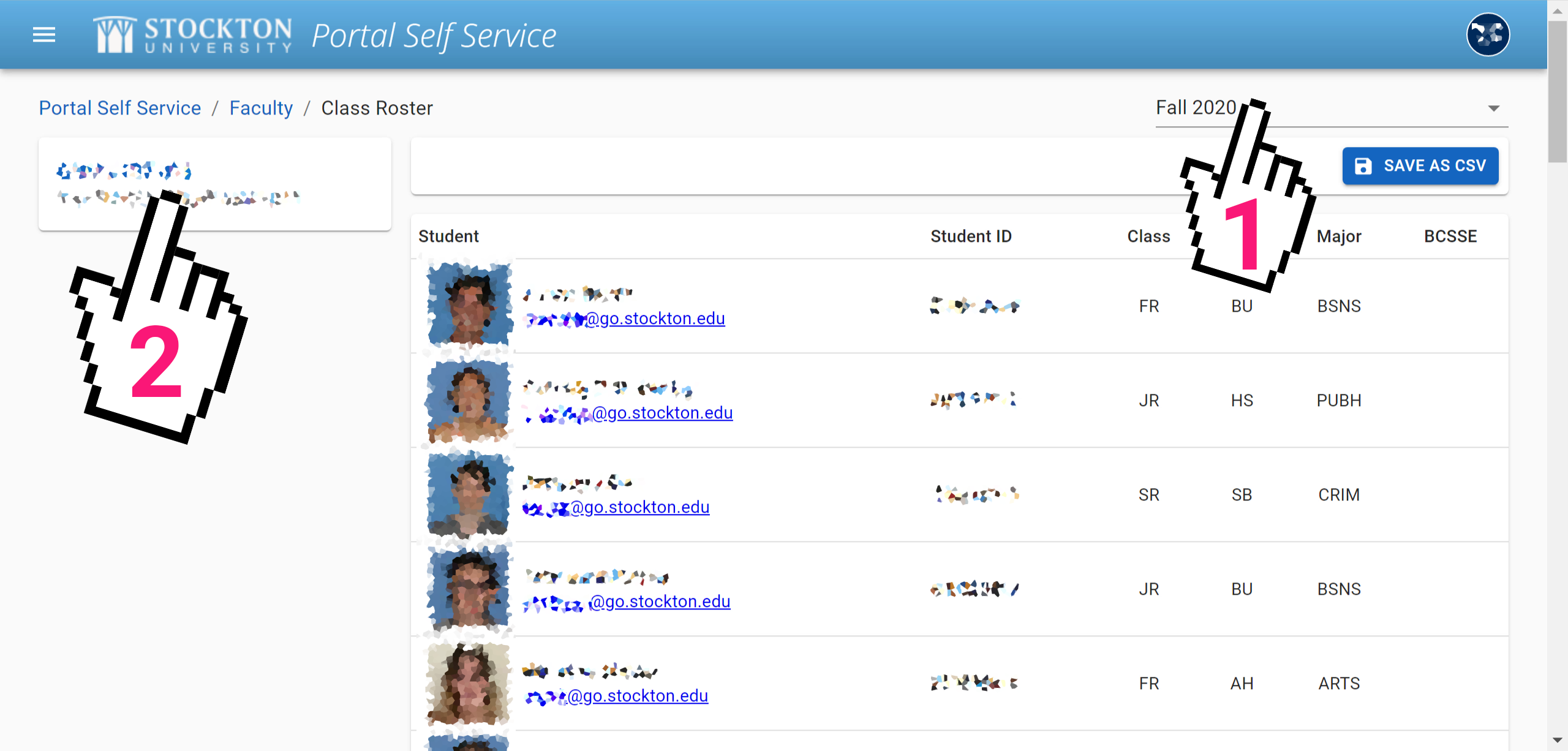Open the user profile avatar menu
Image resolution: width=1568 pixels, height=751 pixels.
point(1488,35)
